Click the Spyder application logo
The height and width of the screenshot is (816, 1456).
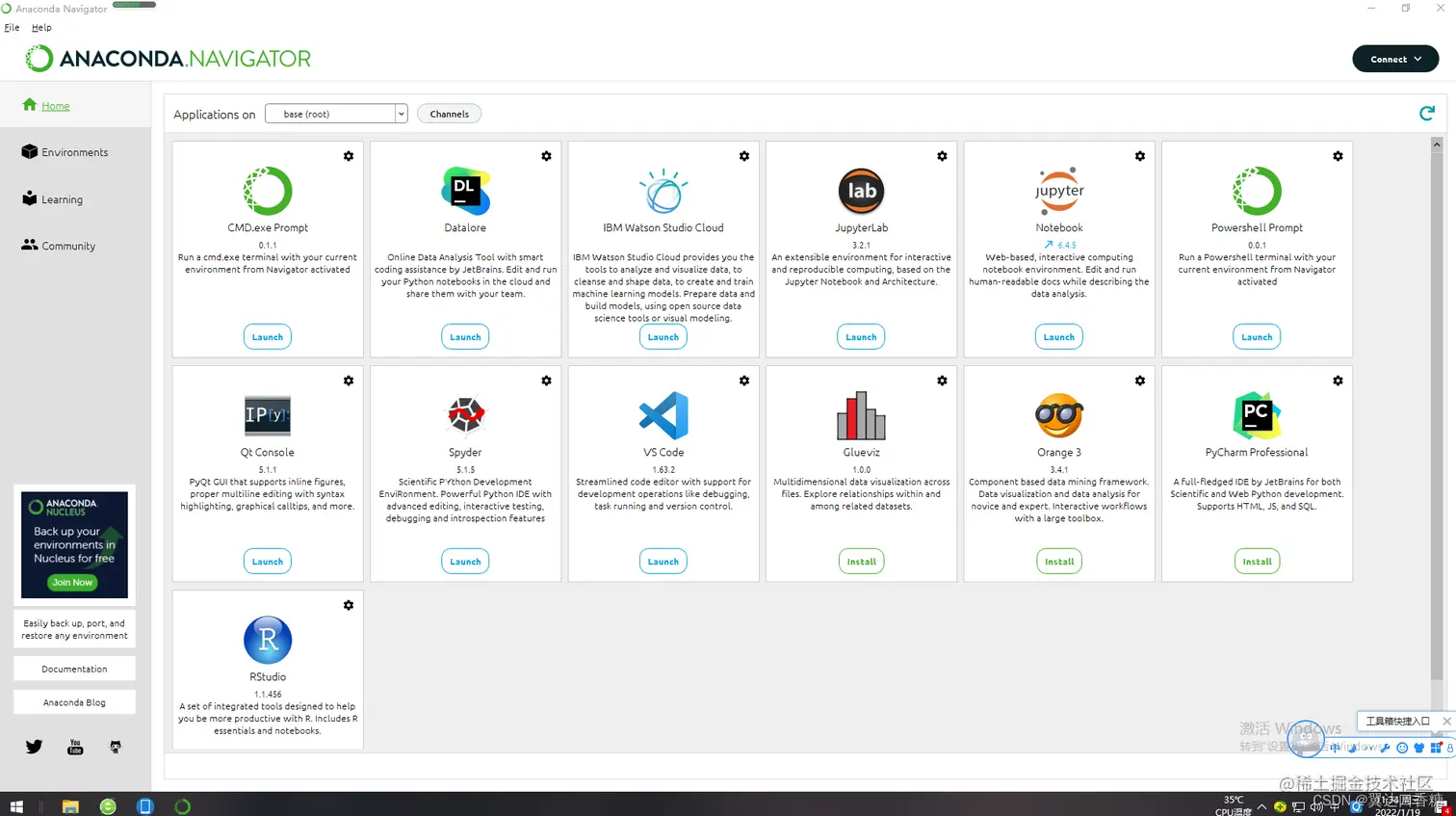click(465, 415)
